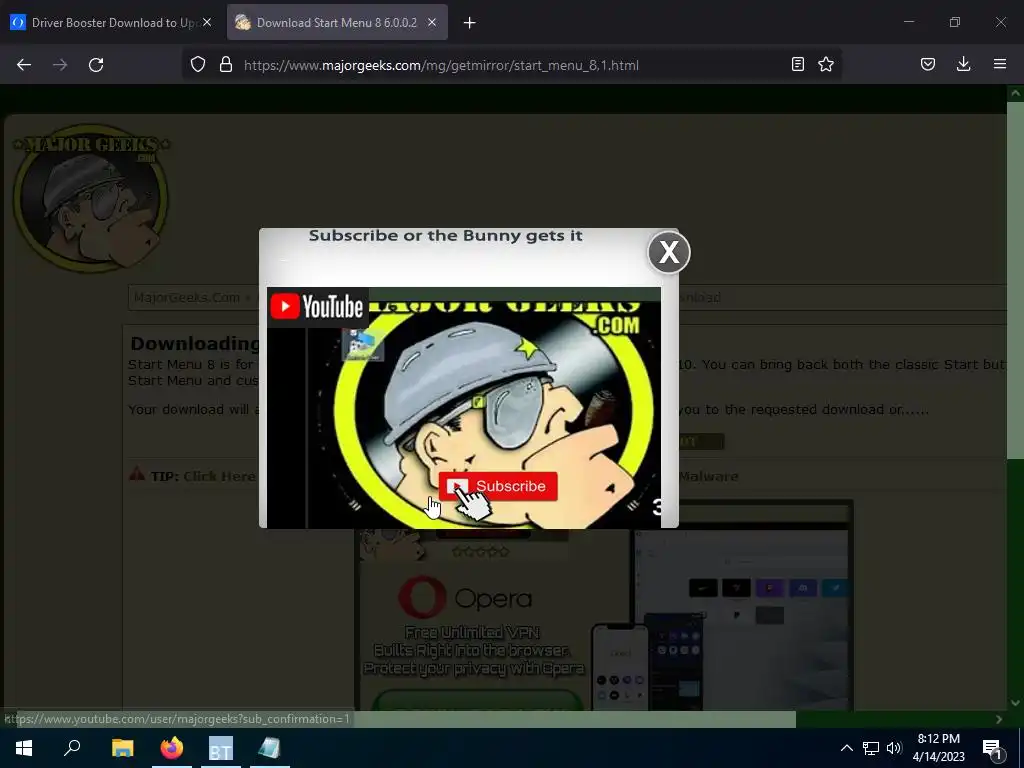Image resolution: width=1024 pixels, height=768 pixels.
Task: Click the MajorGeeks video thumbnail in popup
Action: click(464, 408)
